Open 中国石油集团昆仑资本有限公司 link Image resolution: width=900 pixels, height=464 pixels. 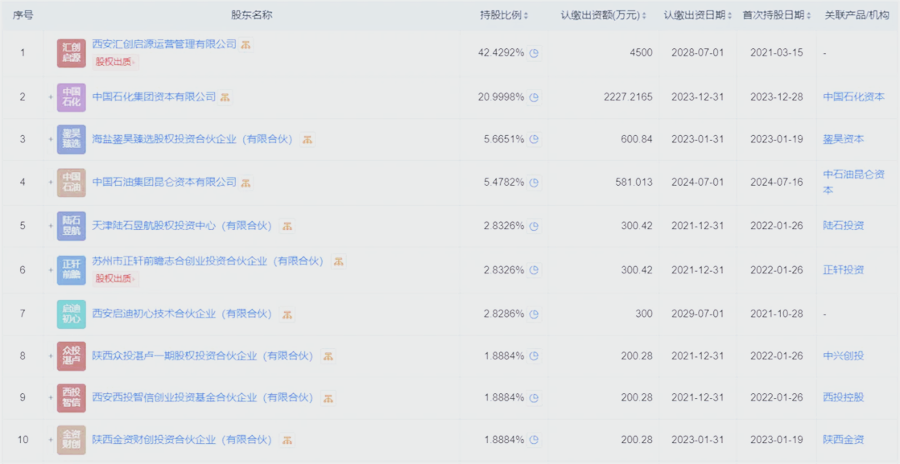[x=164, y=182]
